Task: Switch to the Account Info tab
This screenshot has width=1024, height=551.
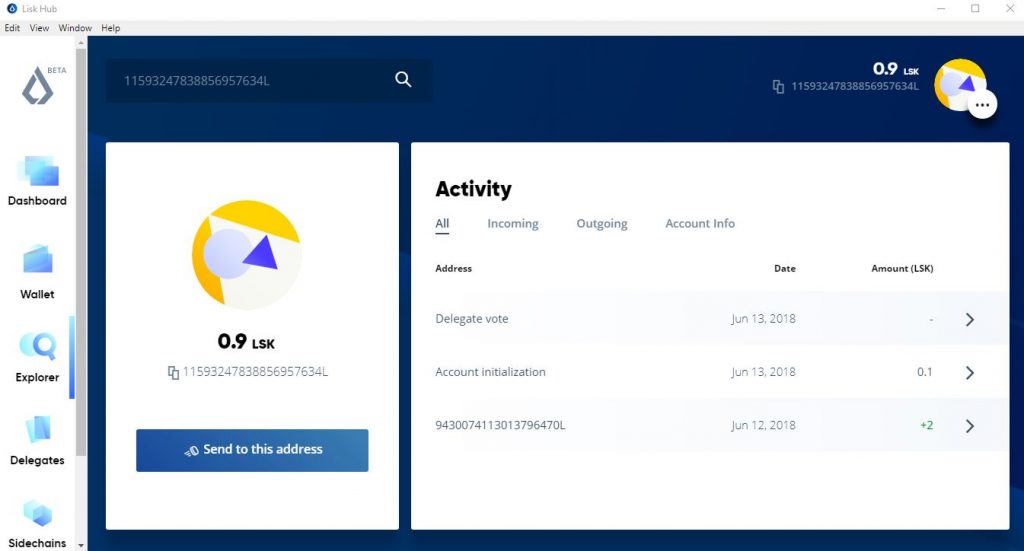Action: (700, 223)
